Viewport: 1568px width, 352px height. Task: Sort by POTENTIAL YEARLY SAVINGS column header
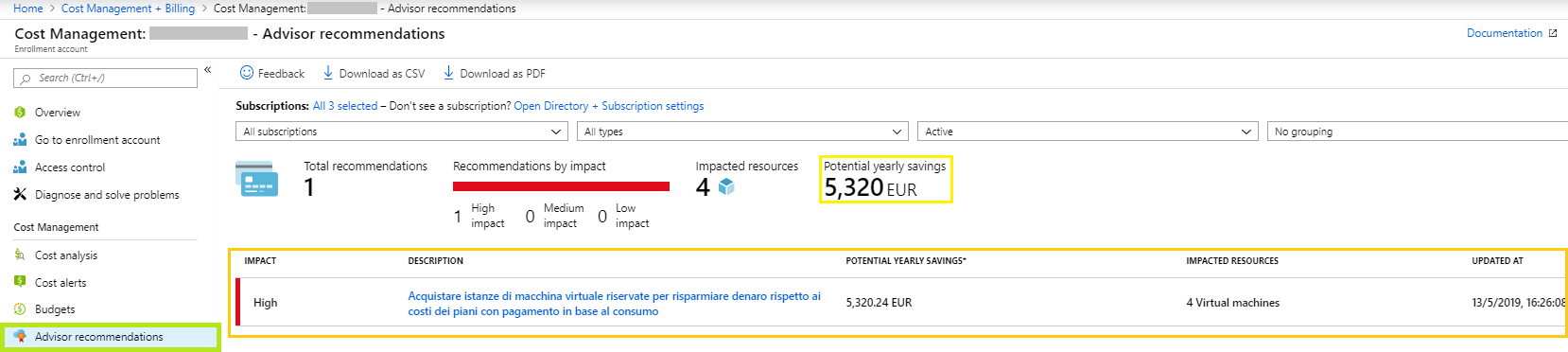click(x=906, y=261)
